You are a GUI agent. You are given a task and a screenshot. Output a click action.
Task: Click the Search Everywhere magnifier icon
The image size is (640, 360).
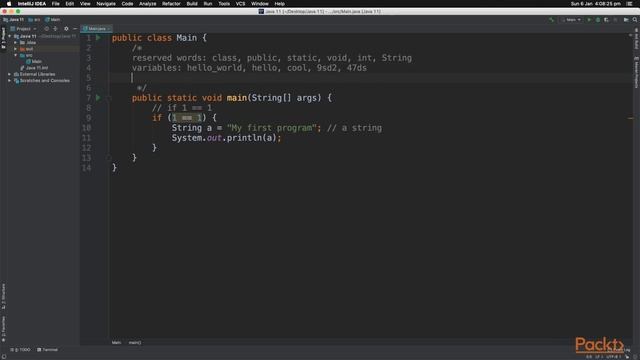click(635, 20)
